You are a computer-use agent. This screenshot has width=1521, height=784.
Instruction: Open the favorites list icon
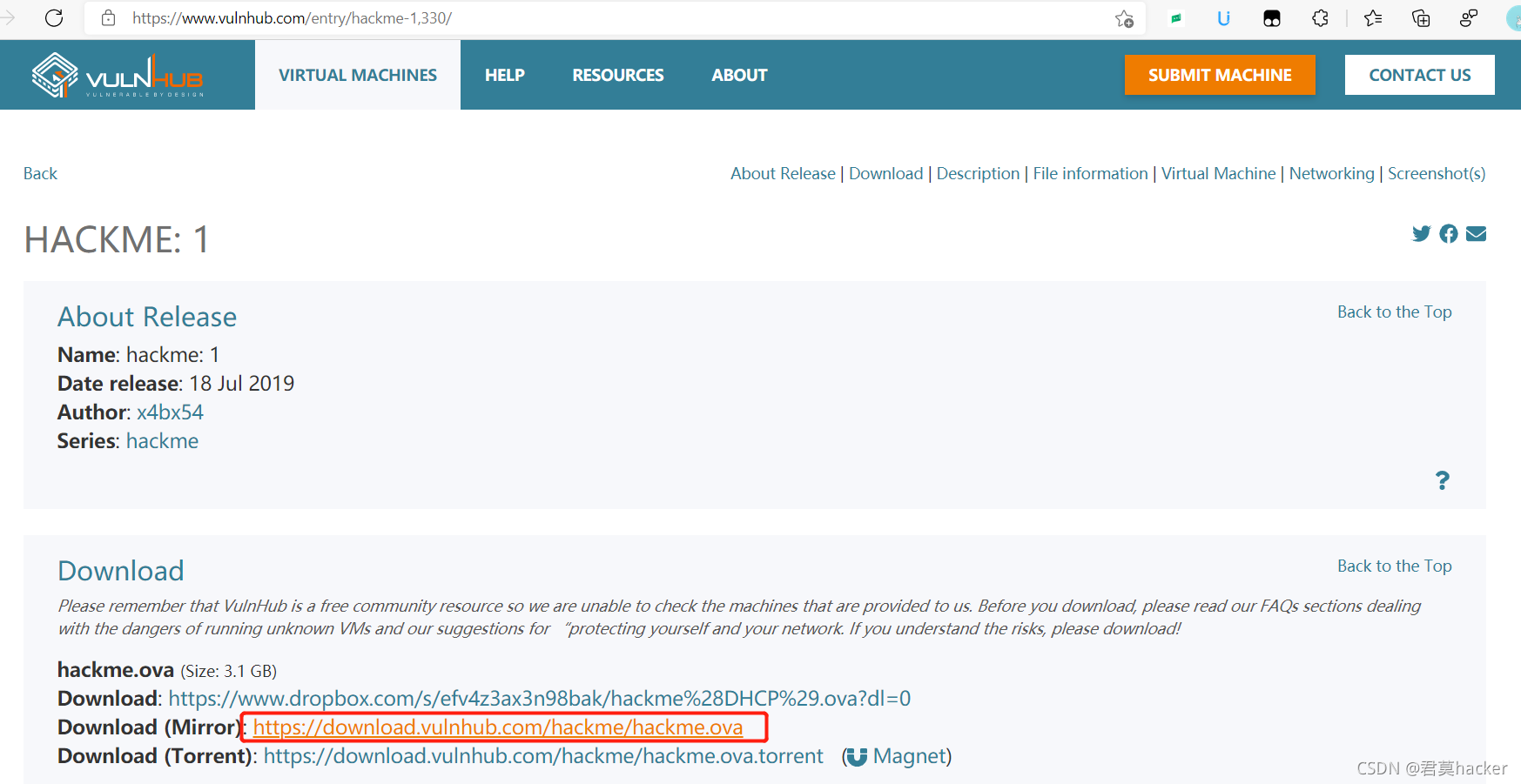(x=1373, y=18)
